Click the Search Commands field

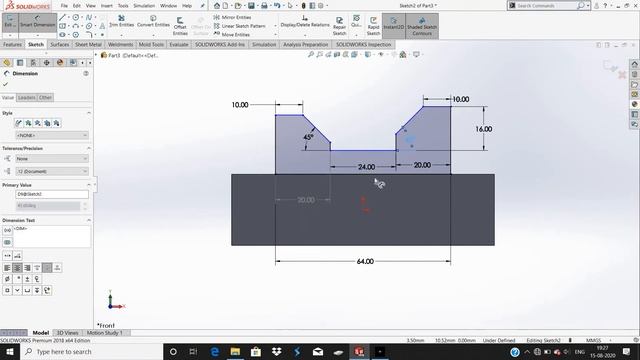coord(546,6)
